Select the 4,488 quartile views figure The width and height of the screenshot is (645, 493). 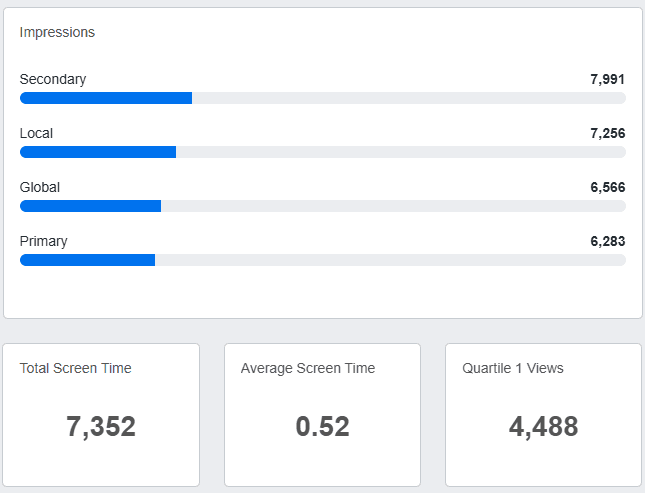(x=543, y=427)
